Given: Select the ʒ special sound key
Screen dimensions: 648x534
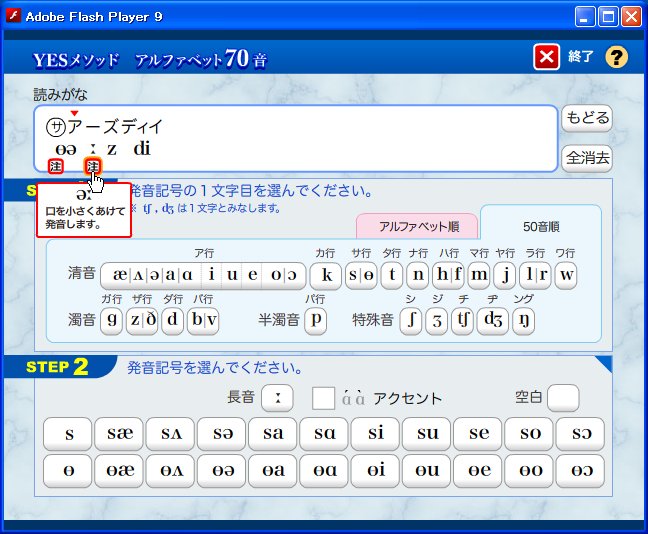Looking at the screenshot, I should 437,320.
